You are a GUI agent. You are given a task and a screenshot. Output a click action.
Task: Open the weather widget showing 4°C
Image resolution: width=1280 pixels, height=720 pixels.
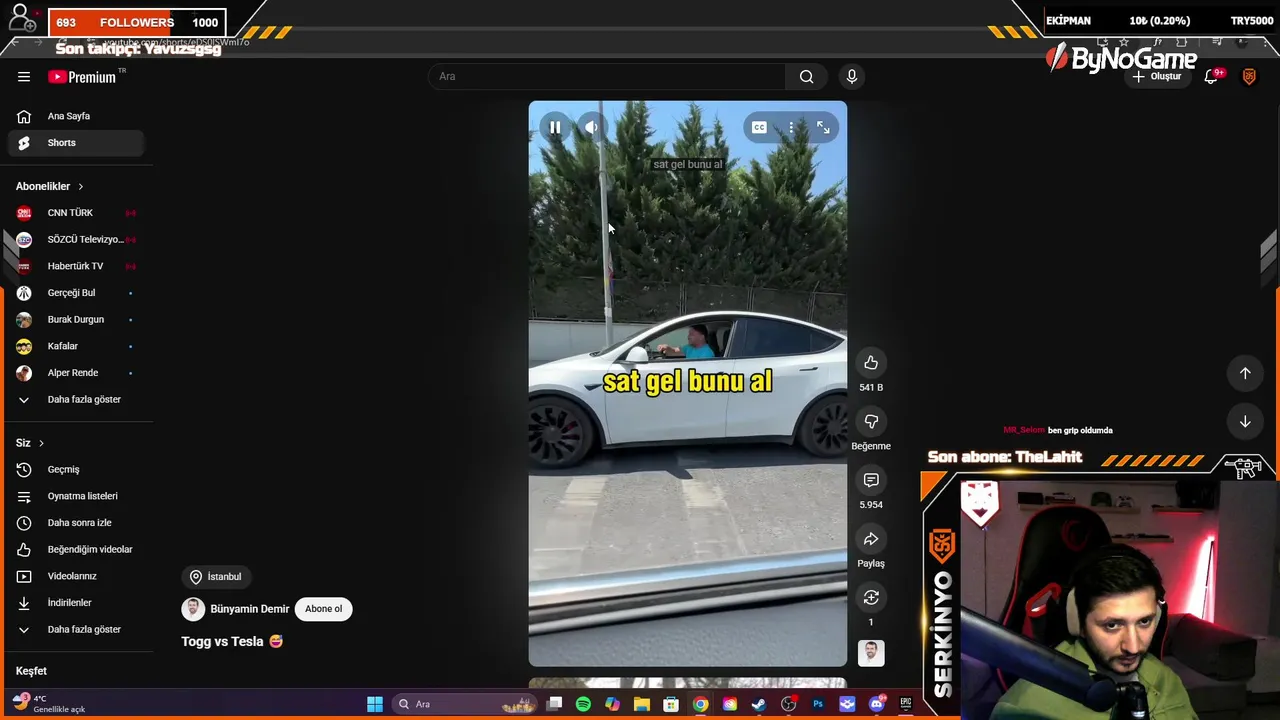pos(50,703)
